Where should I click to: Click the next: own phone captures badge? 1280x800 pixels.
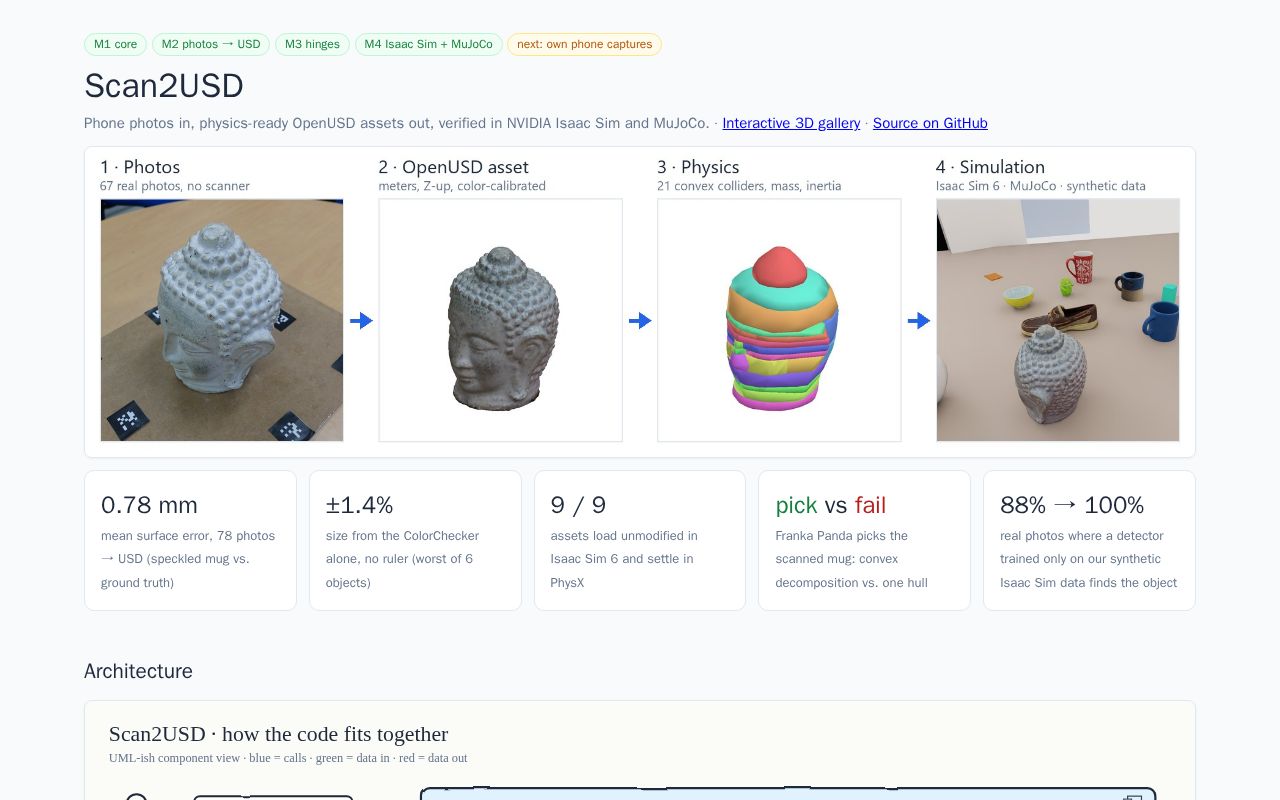(584, 44)
